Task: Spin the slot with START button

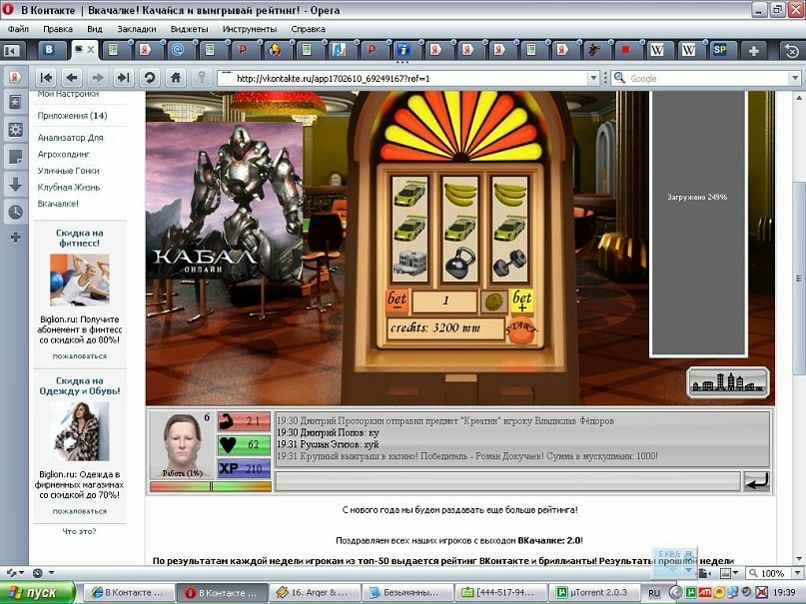Action: point(521,330)
